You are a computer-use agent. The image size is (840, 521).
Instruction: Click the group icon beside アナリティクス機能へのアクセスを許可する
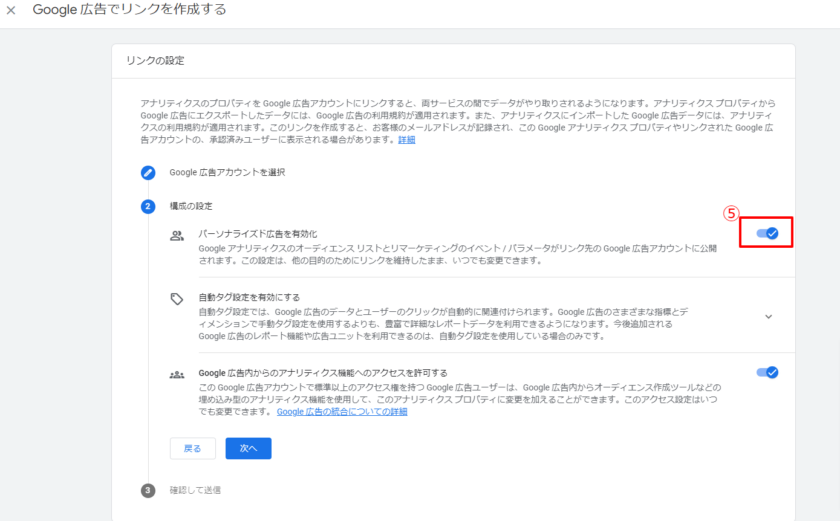(x=177, y=375)
